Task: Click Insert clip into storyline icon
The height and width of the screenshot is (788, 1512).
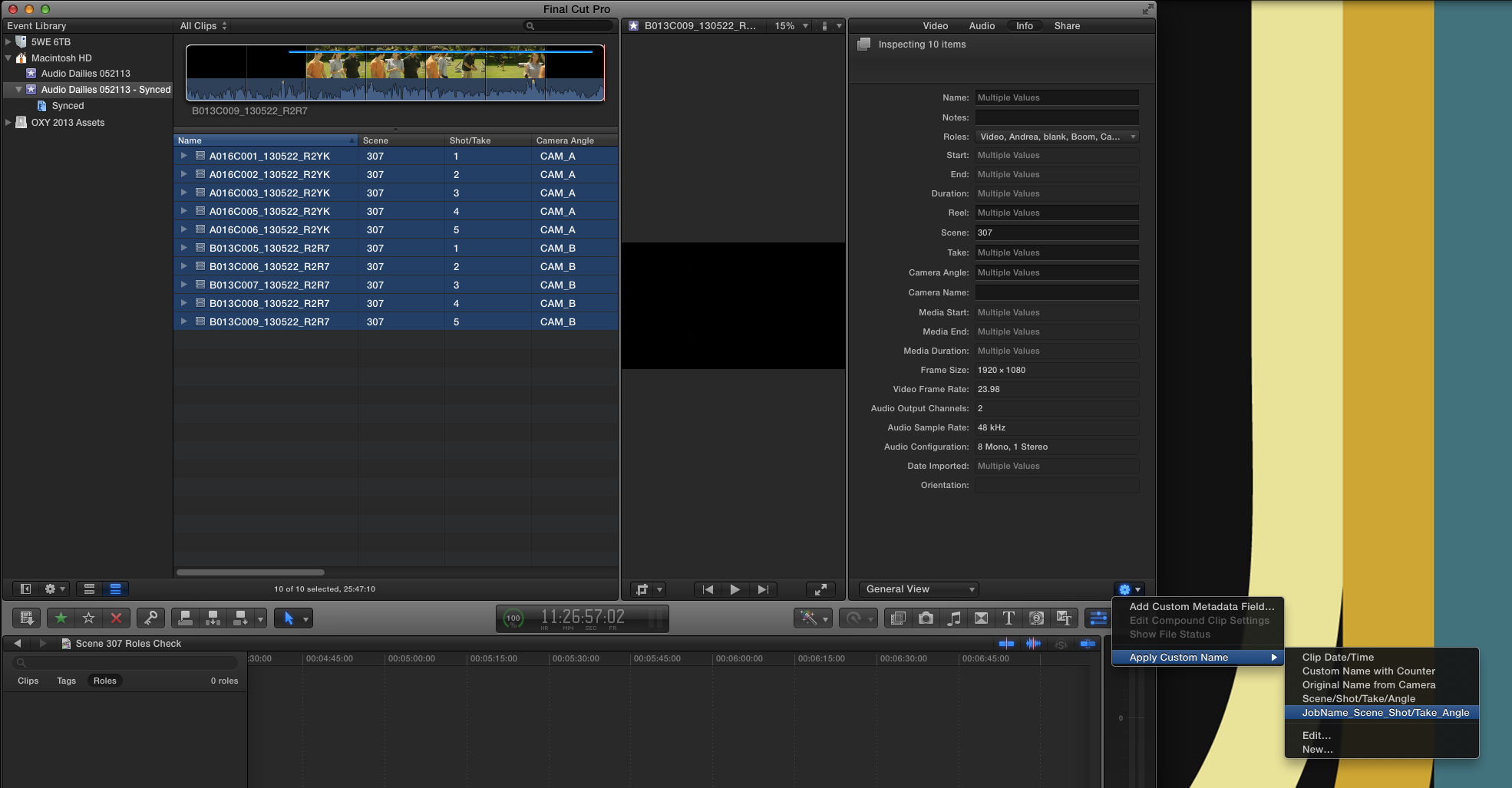Action: (213, 618)
